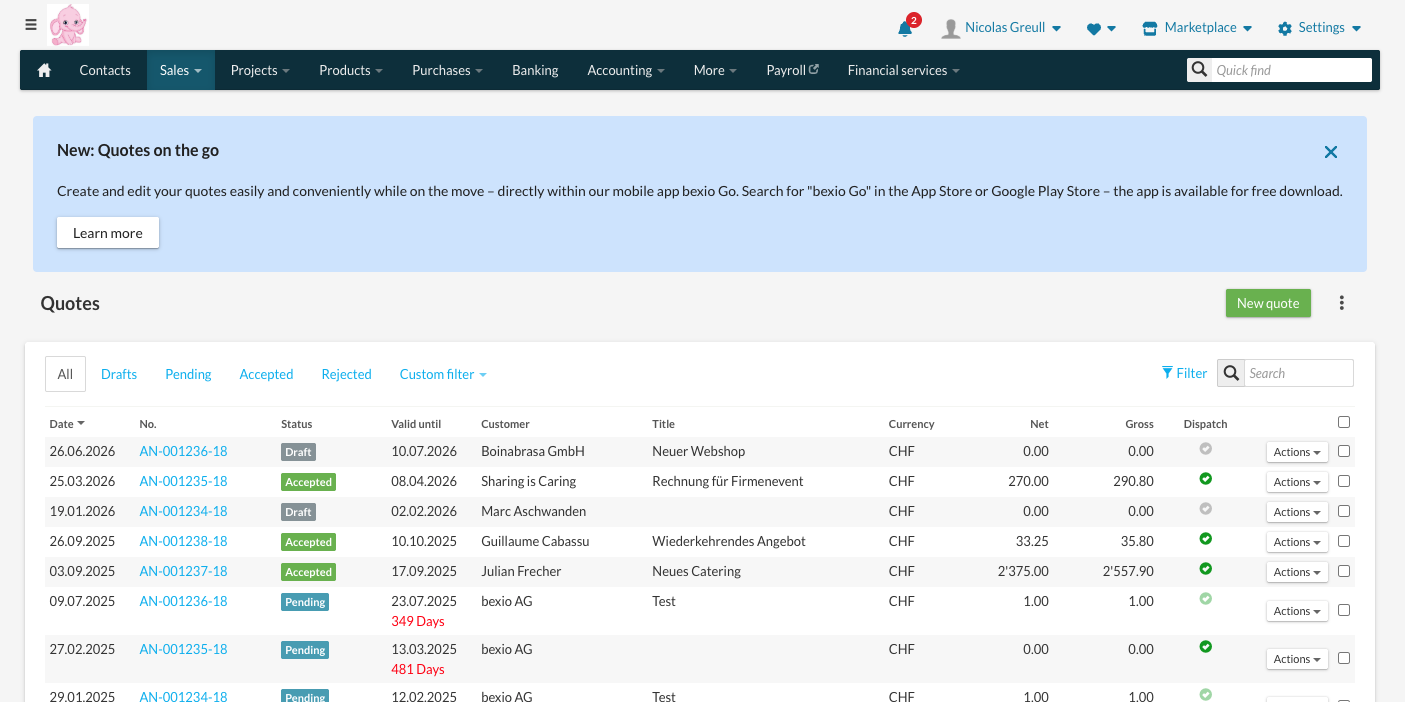1405x702 pixels.
Task: Open the Settings dropdown
Action: 1320,28
